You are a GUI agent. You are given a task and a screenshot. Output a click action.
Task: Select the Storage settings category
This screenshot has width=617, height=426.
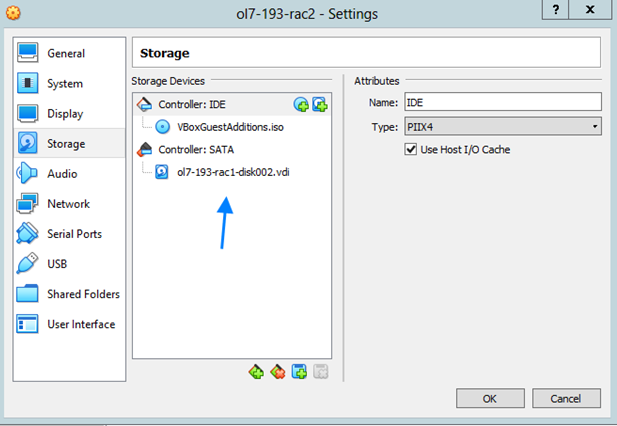pos(69,144)
